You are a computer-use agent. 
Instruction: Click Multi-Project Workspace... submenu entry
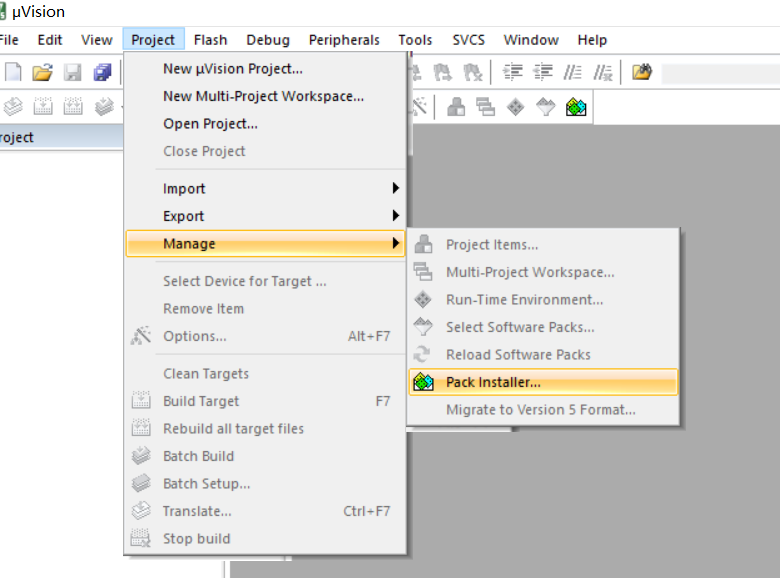tap(543, 272)
